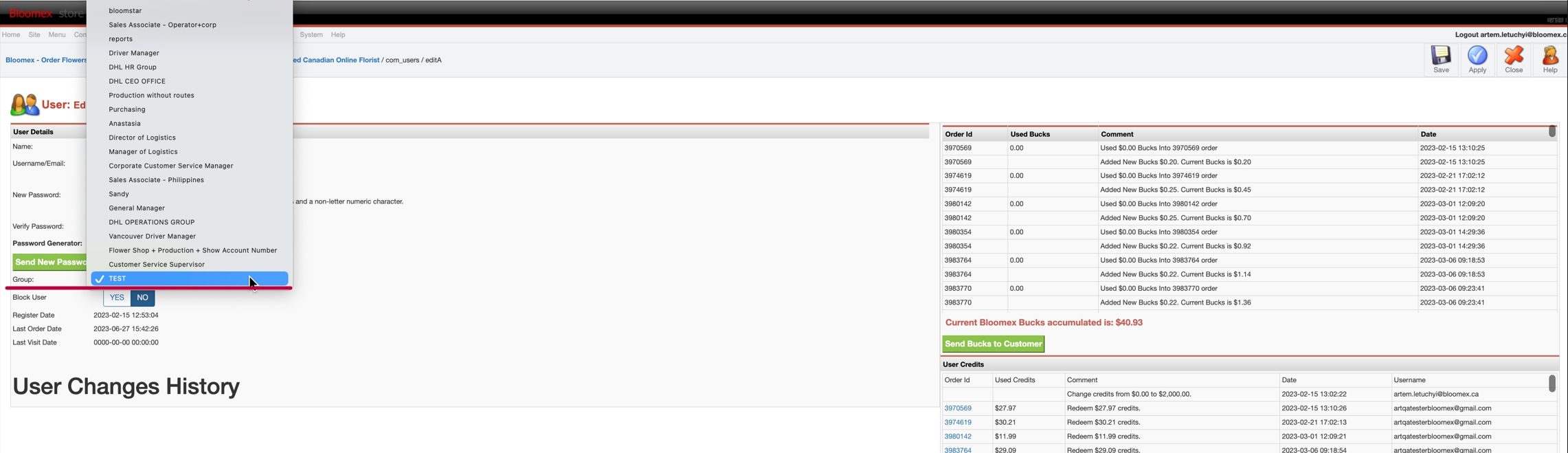This screenshot has height=453, width=1568.
Task: Open order 3980142 link in User Credits
Action: pyautogui.click(x=958, y=437)
